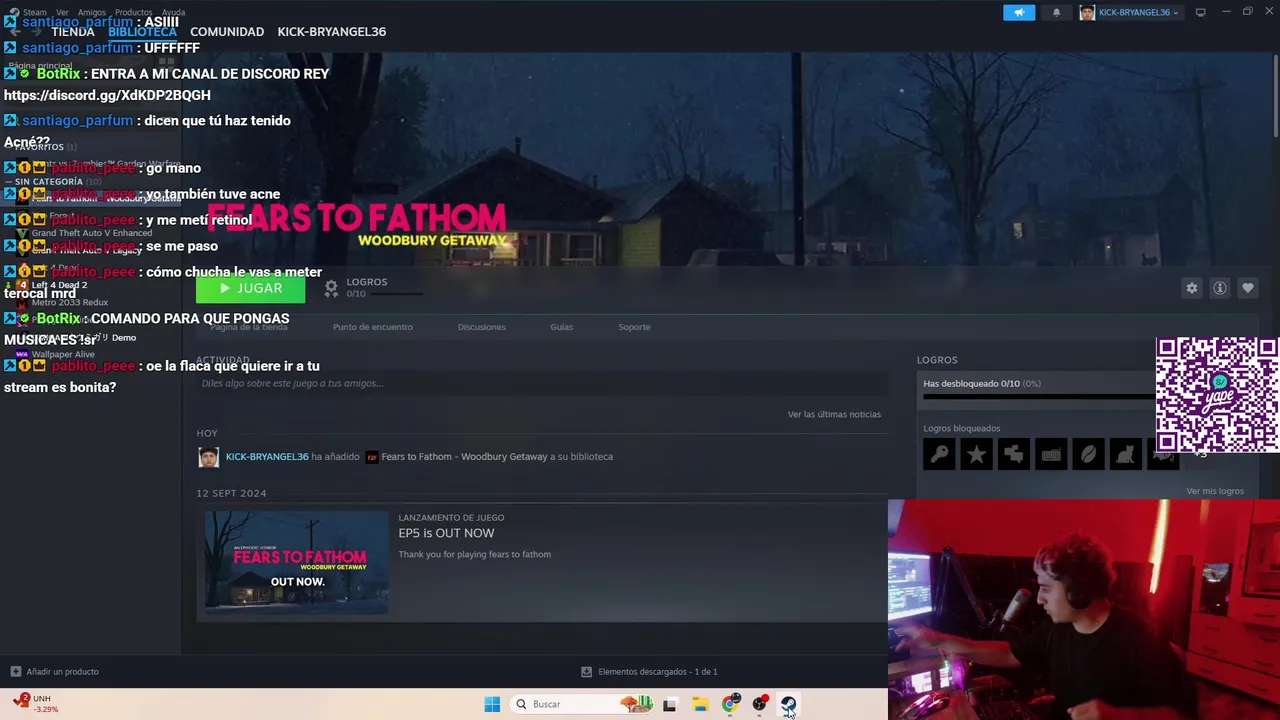
Task: Click the achievements progress bar 0/10
Action: click(1037, 397)
